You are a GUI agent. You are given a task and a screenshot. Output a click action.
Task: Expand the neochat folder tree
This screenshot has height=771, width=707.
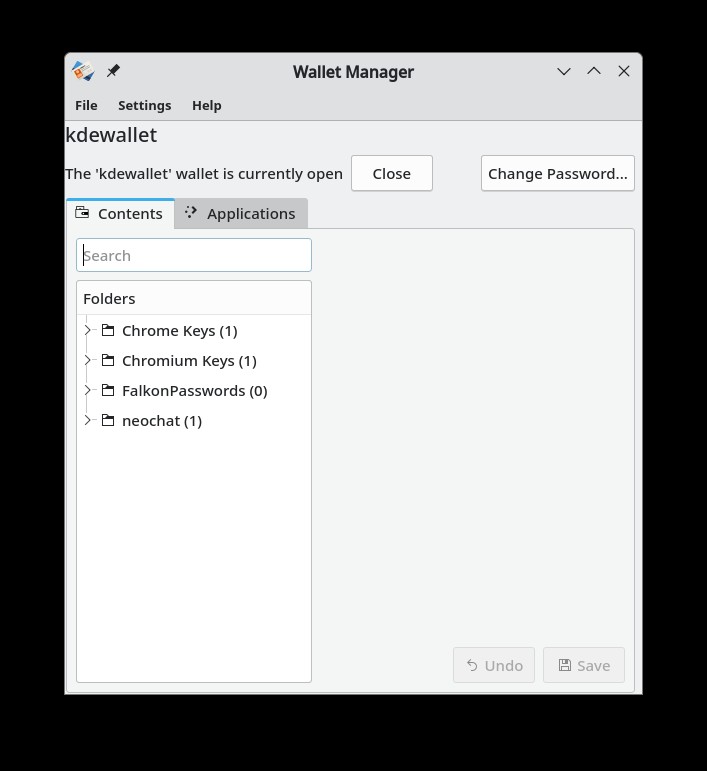[88, 420]
